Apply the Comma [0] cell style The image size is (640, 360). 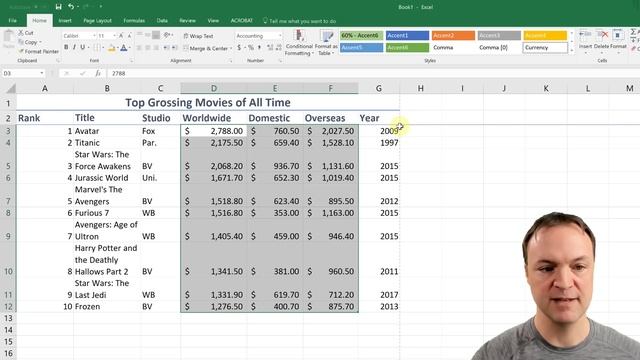(x=499, y=48)
